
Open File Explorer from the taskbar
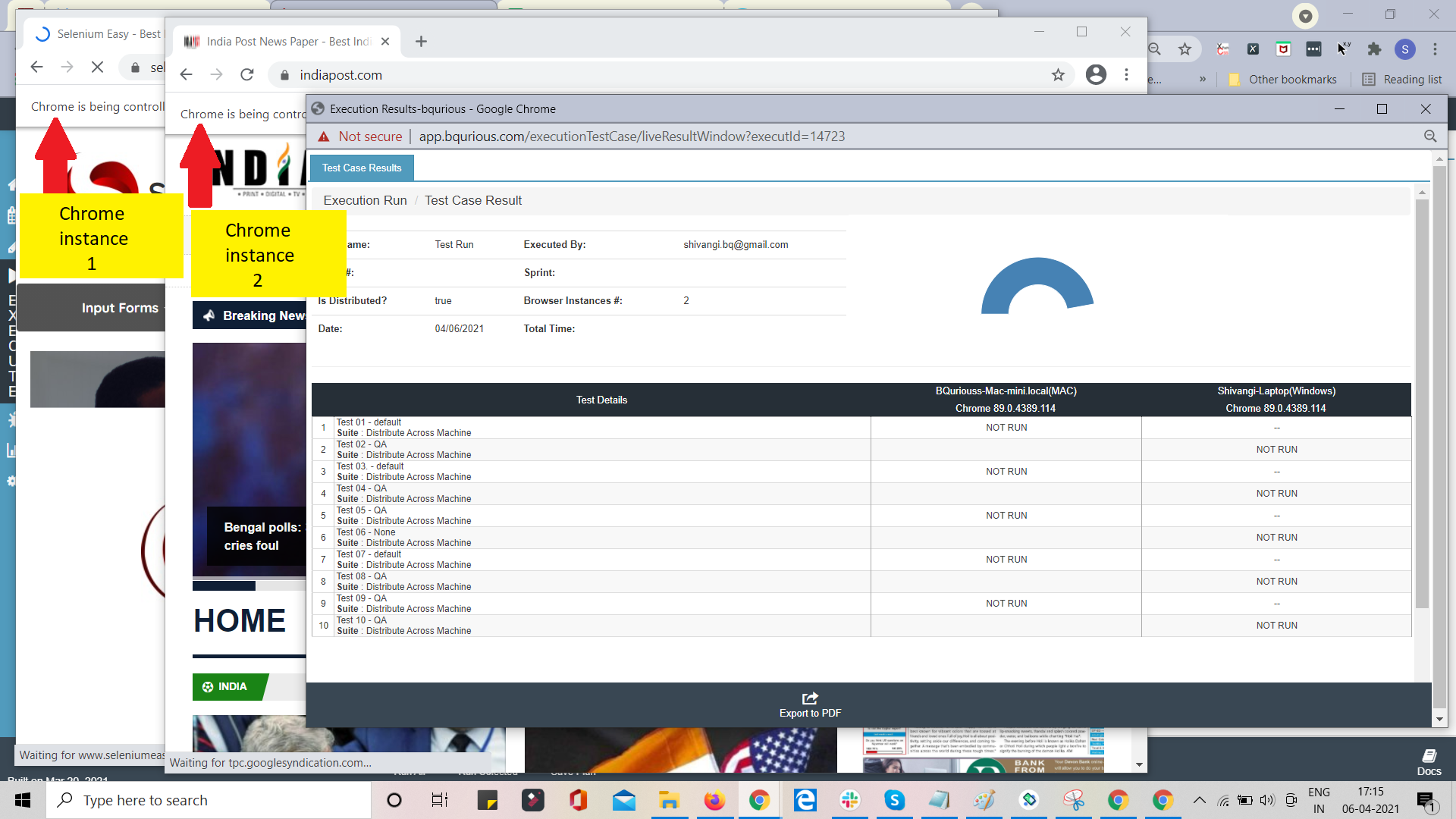click(669, 800)
